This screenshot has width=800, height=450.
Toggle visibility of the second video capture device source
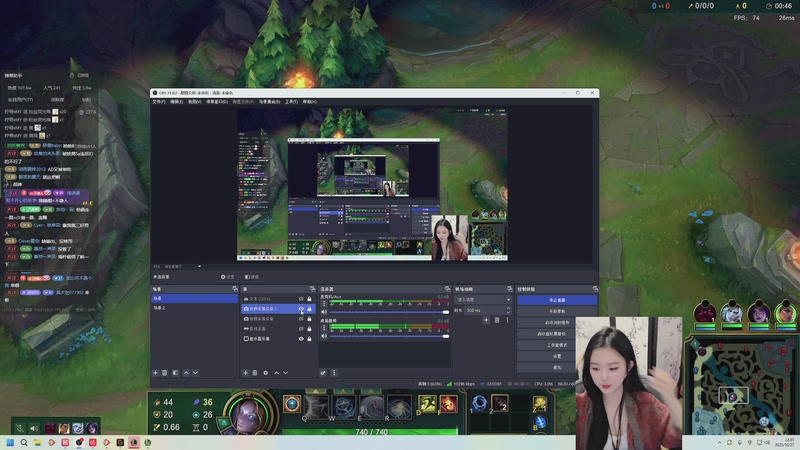point(301,319)
